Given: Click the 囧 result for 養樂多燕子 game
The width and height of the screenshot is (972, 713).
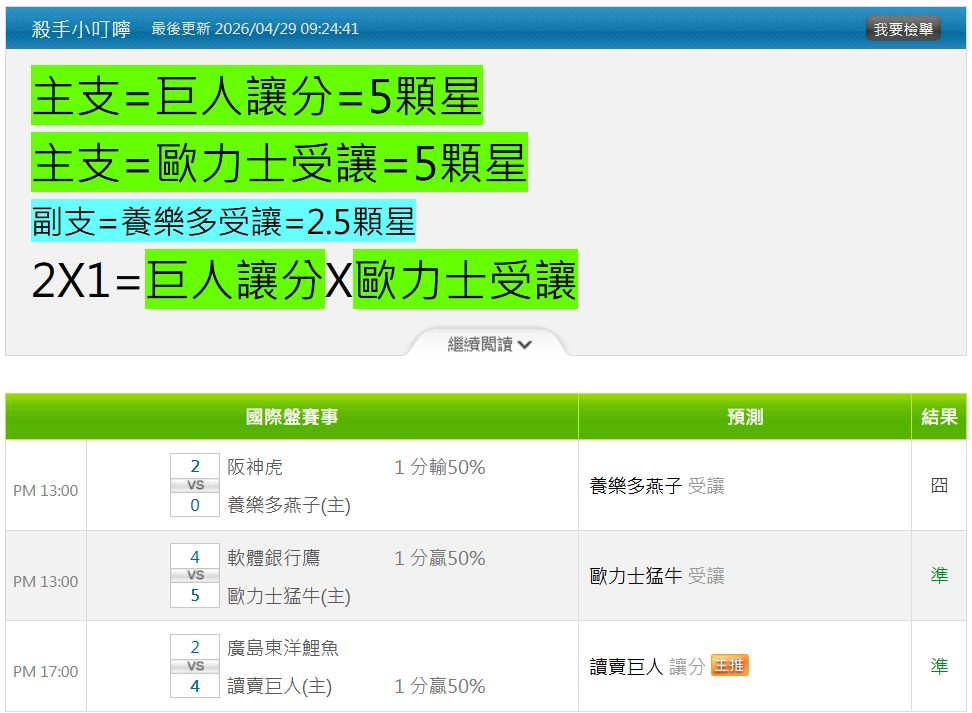Looking at the screenshot, I should point(939,485).
